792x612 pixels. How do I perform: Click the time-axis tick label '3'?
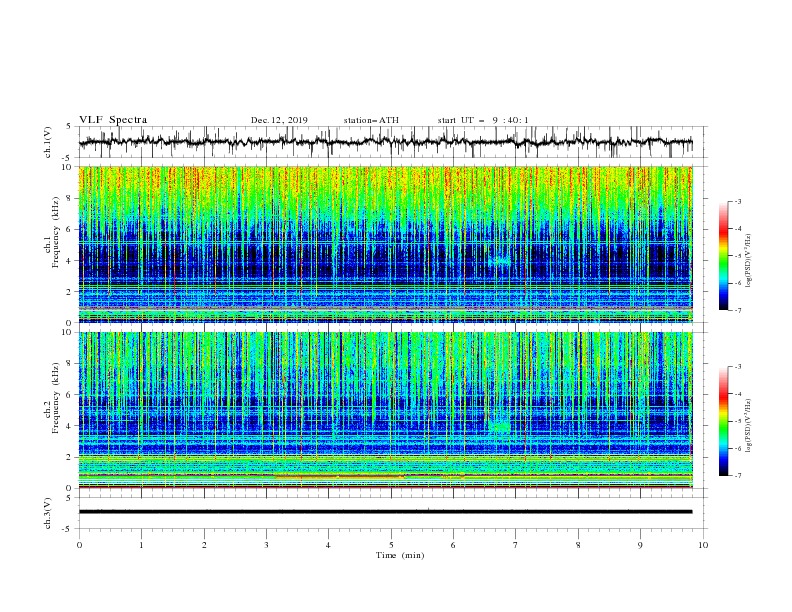pyautogui.click(x=266, y=545)
